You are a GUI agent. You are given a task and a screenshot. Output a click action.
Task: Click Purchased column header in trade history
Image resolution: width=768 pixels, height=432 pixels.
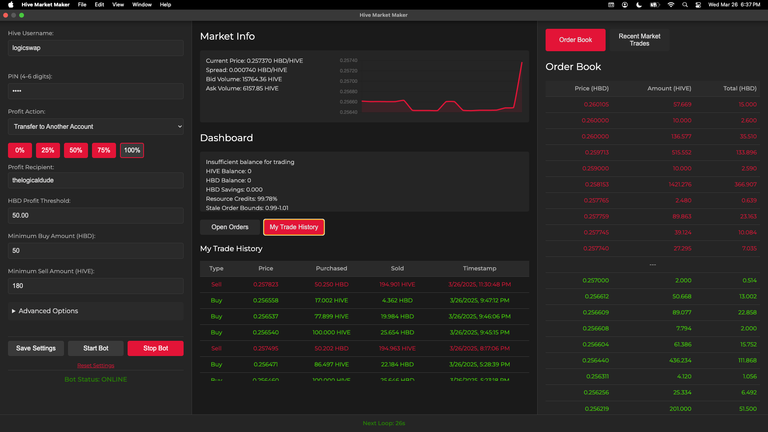tap(331, 268)
